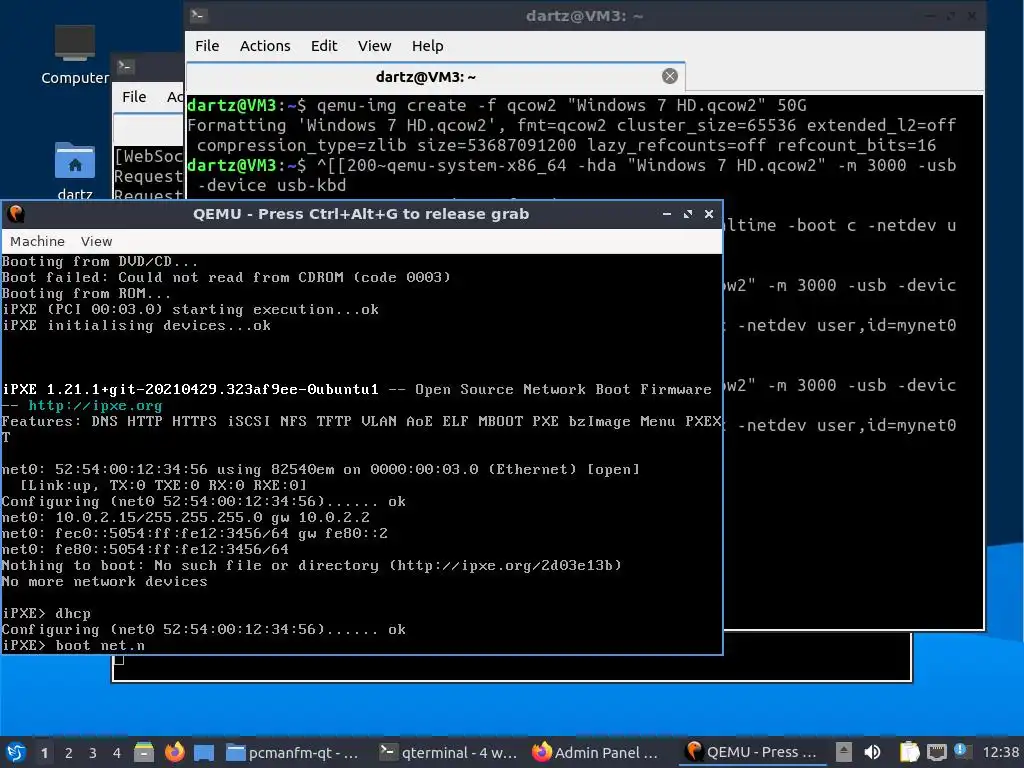The height and width of the screenshot is (768, 1024).
Task: Click the 'compression_type=zlib' output line
Action: tap(566, 146)
